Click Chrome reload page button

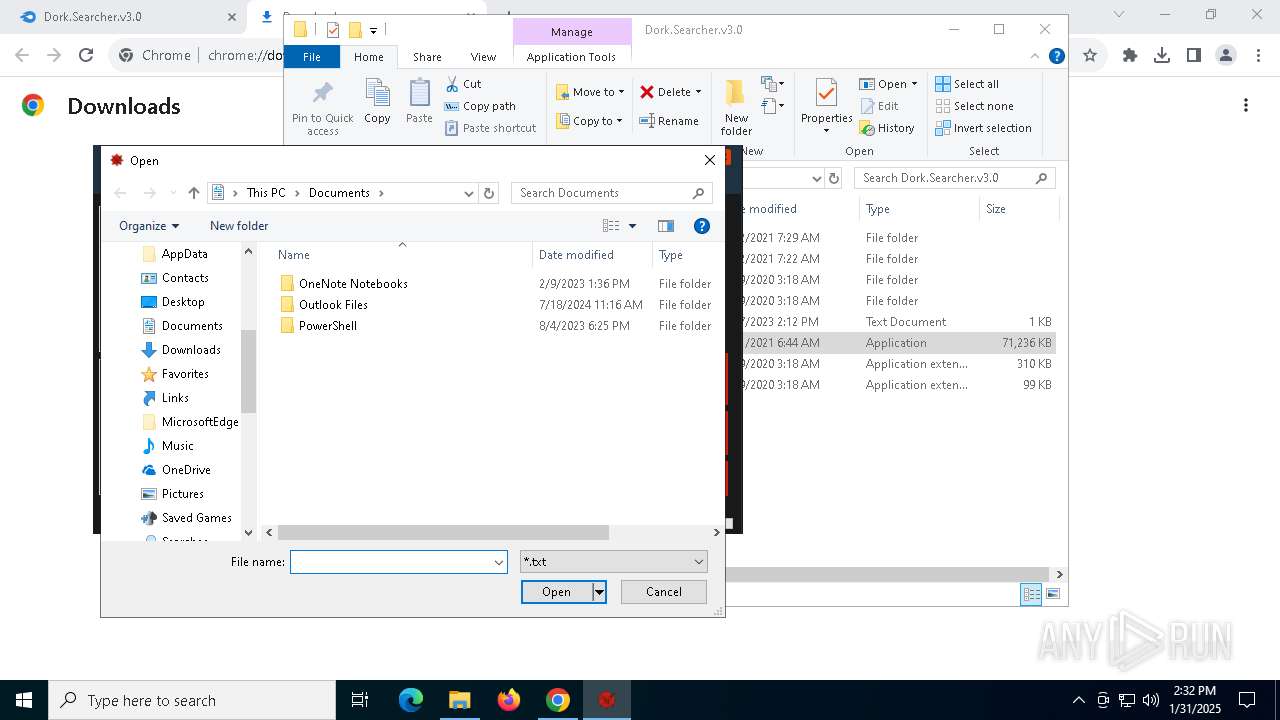(x=86, y=56)
